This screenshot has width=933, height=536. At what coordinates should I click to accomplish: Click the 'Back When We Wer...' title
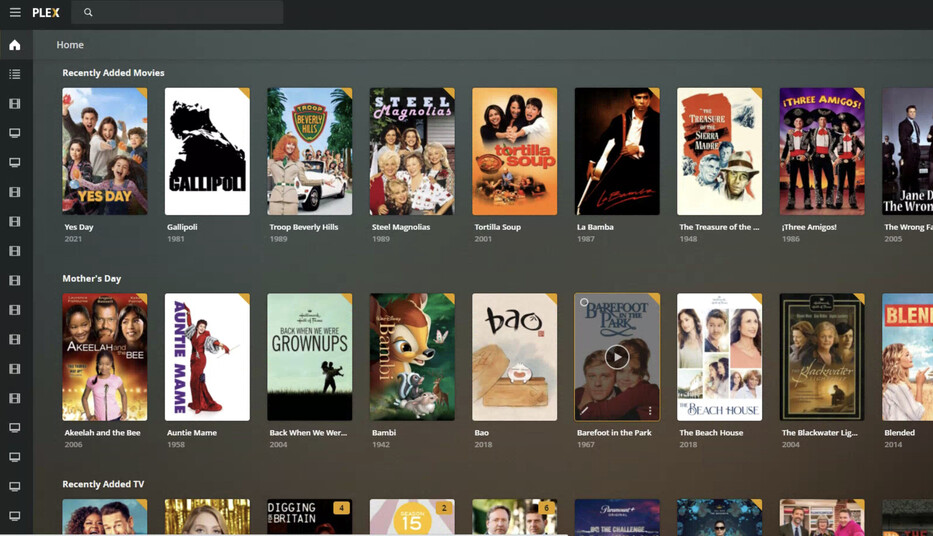pyautogui.click(x=308, y=432)
